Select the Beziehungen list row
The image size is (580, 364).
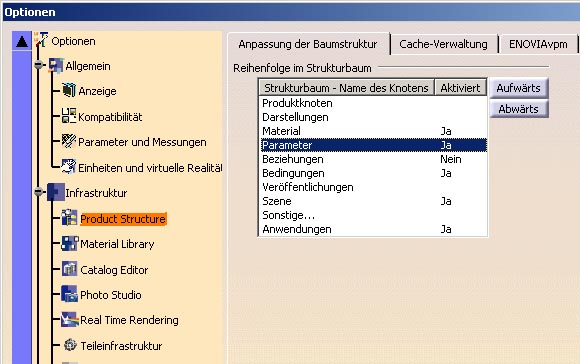coord(373,159)
